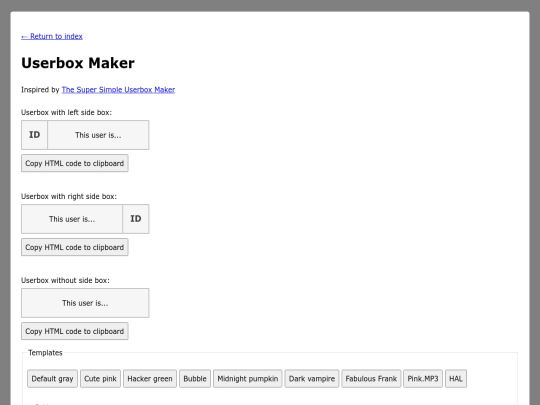Click the userbox preview without side box
This screenshot has width=540, height=405.
pos(85,303)
